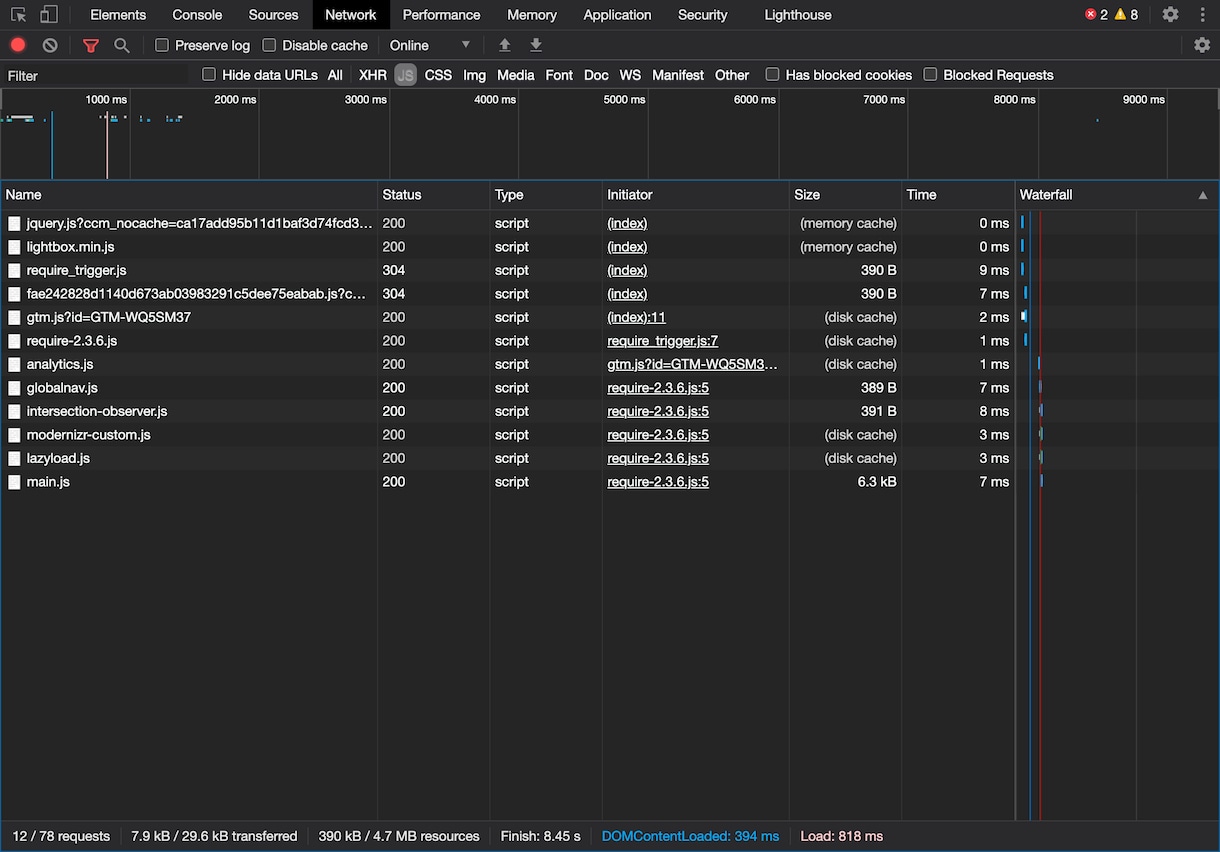The height and width of the screenshot is (852, 1220).
Task: Toggle the device toolbar icon
Action: [49, 15]
